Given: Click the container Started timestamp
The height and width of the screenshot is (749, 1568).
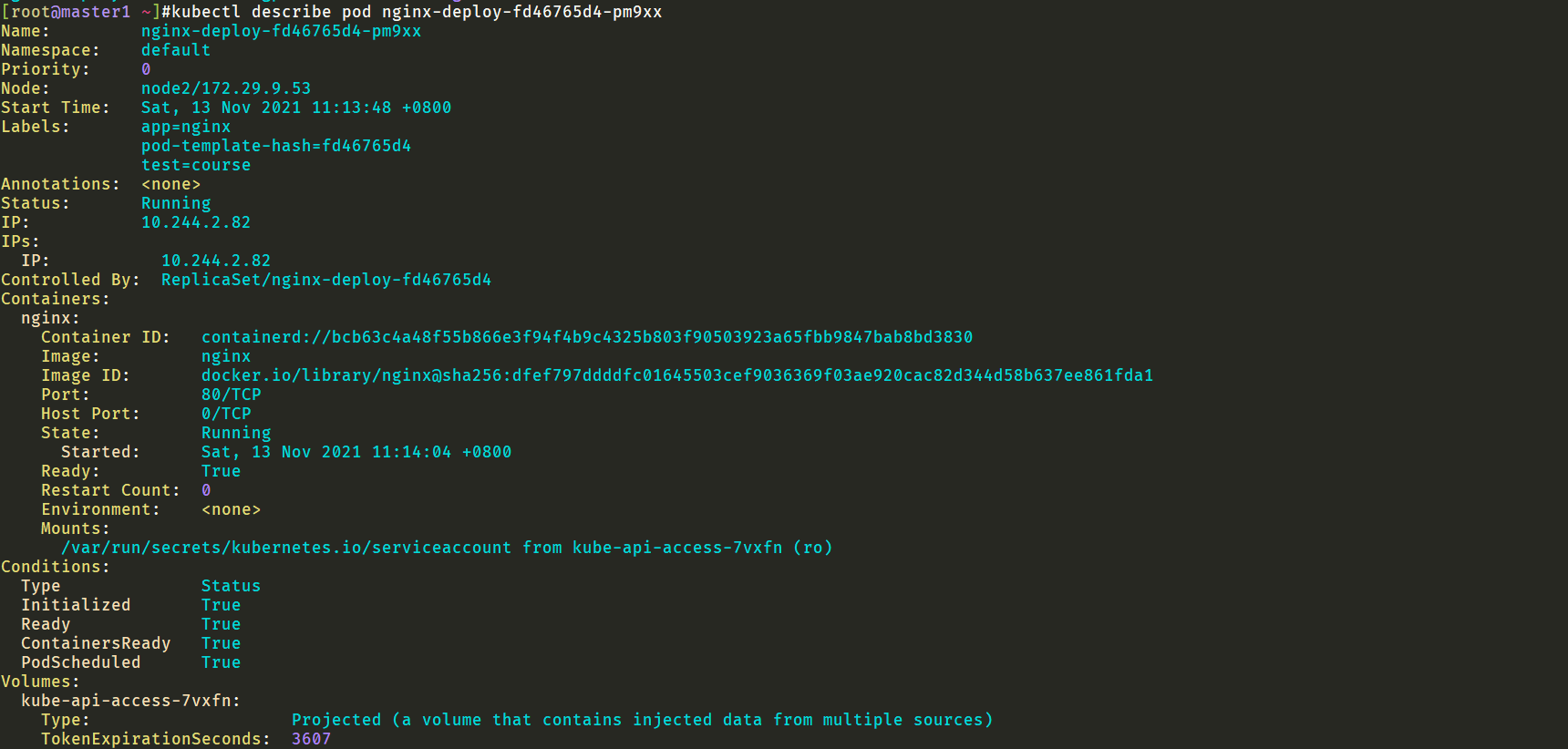Looking at the screenshot, I should coord(356,452).
